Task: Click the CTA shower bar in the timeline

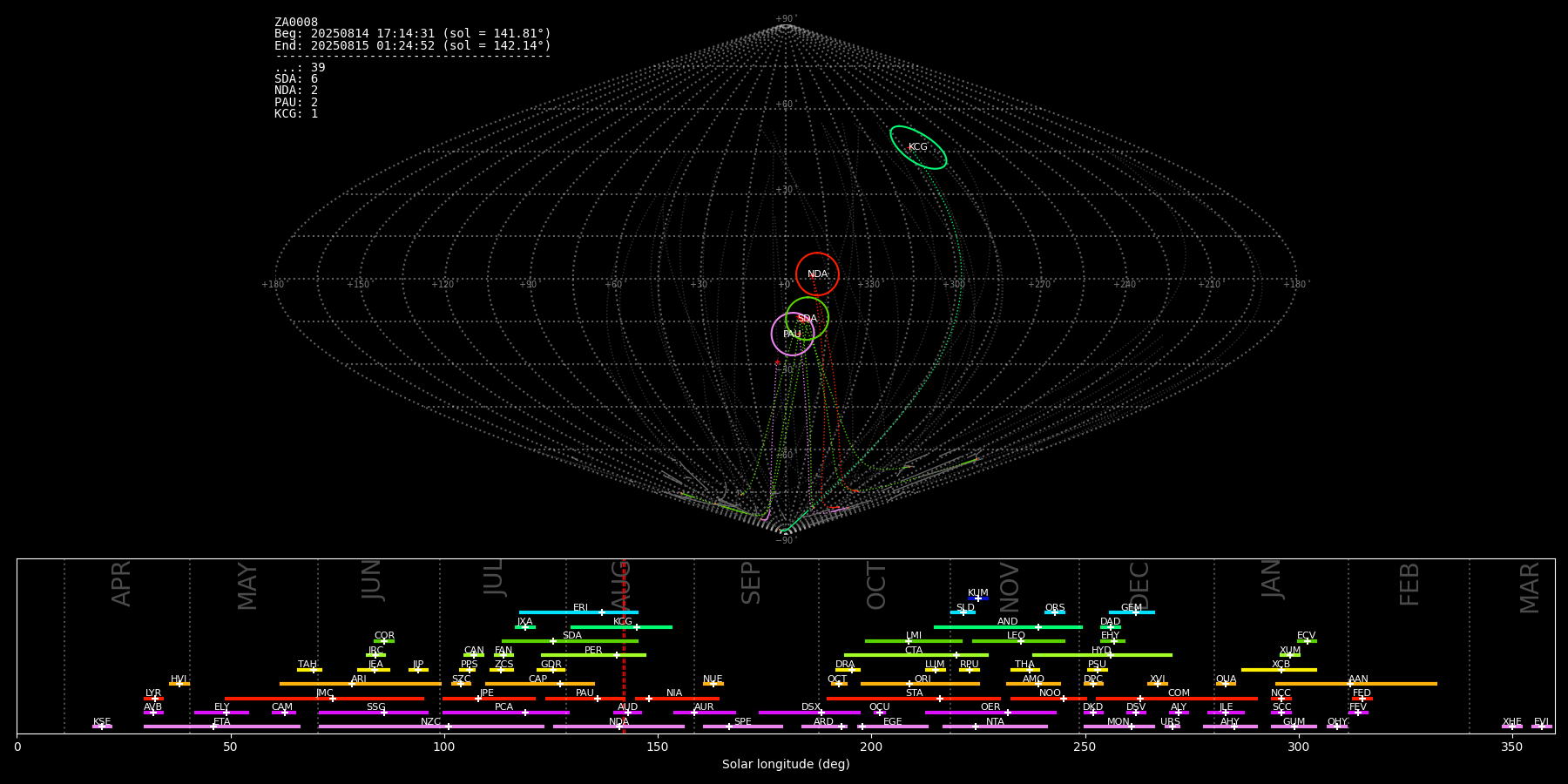Action: point(916,655)
